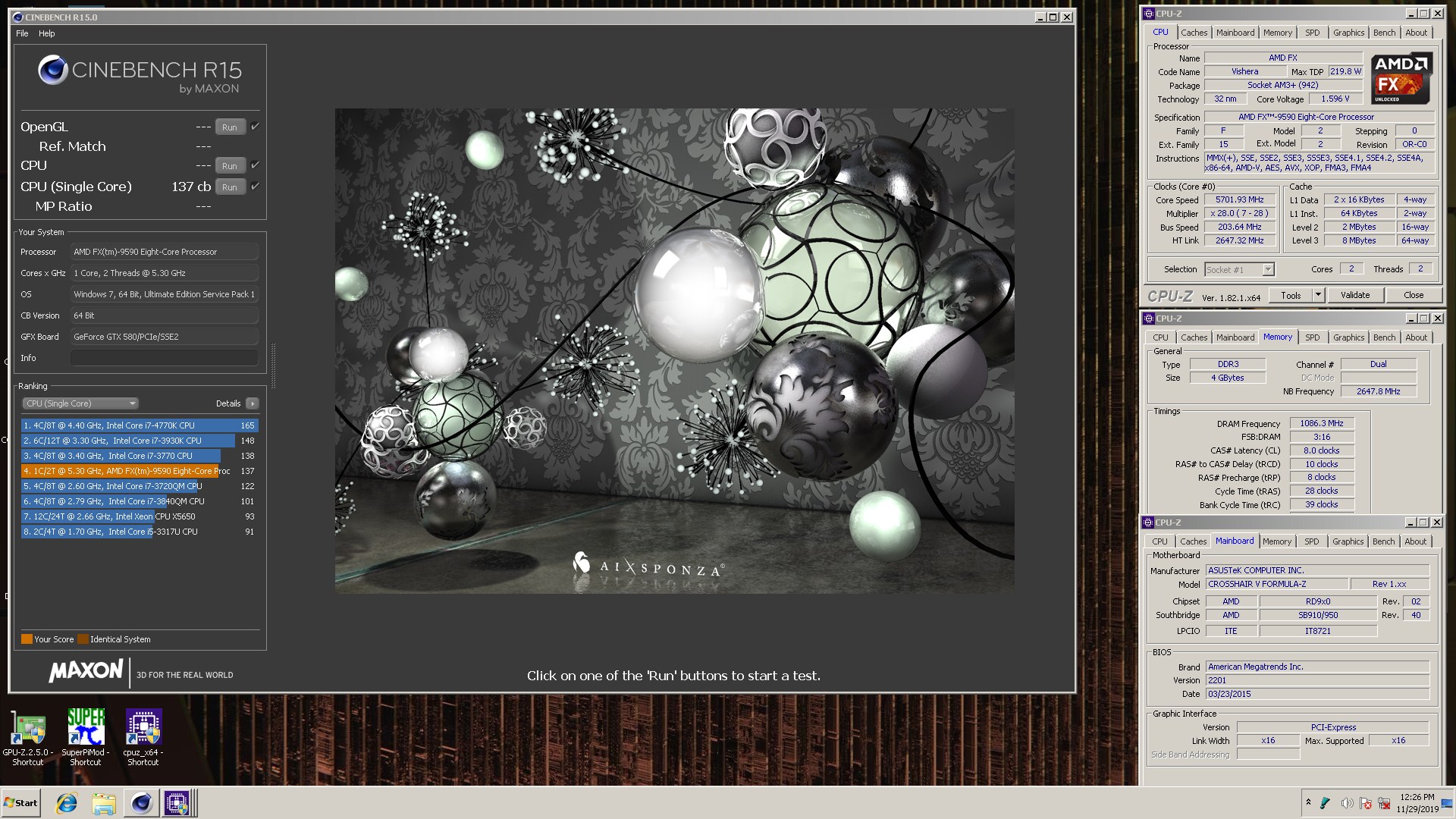
Task: Launch Internet Explorer from taskbar
Action: coord(67,803)
